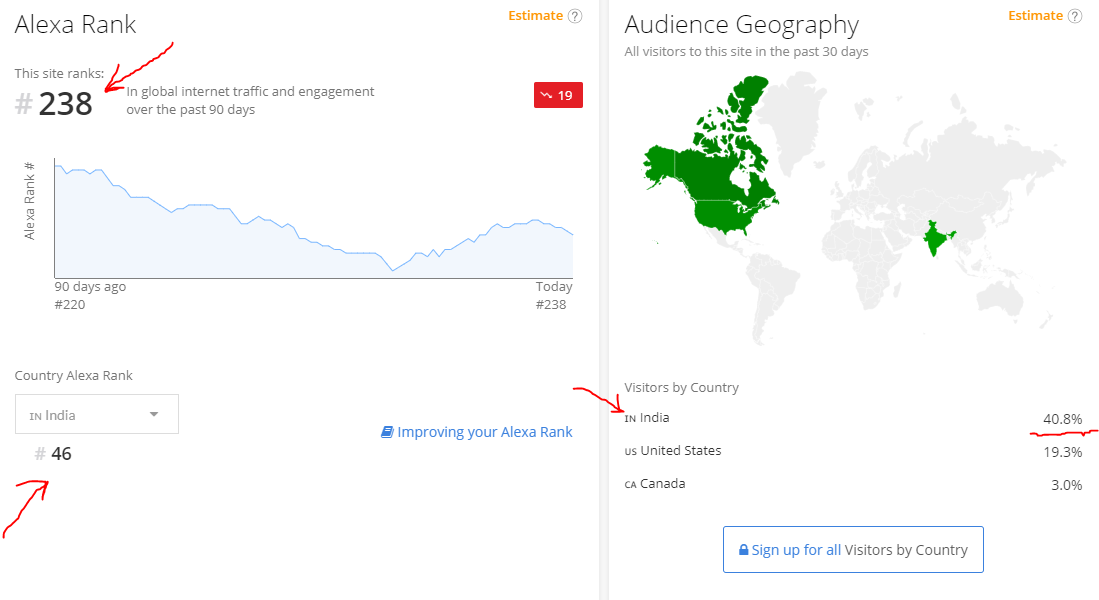Click the country rank number 46

[61, 454]
